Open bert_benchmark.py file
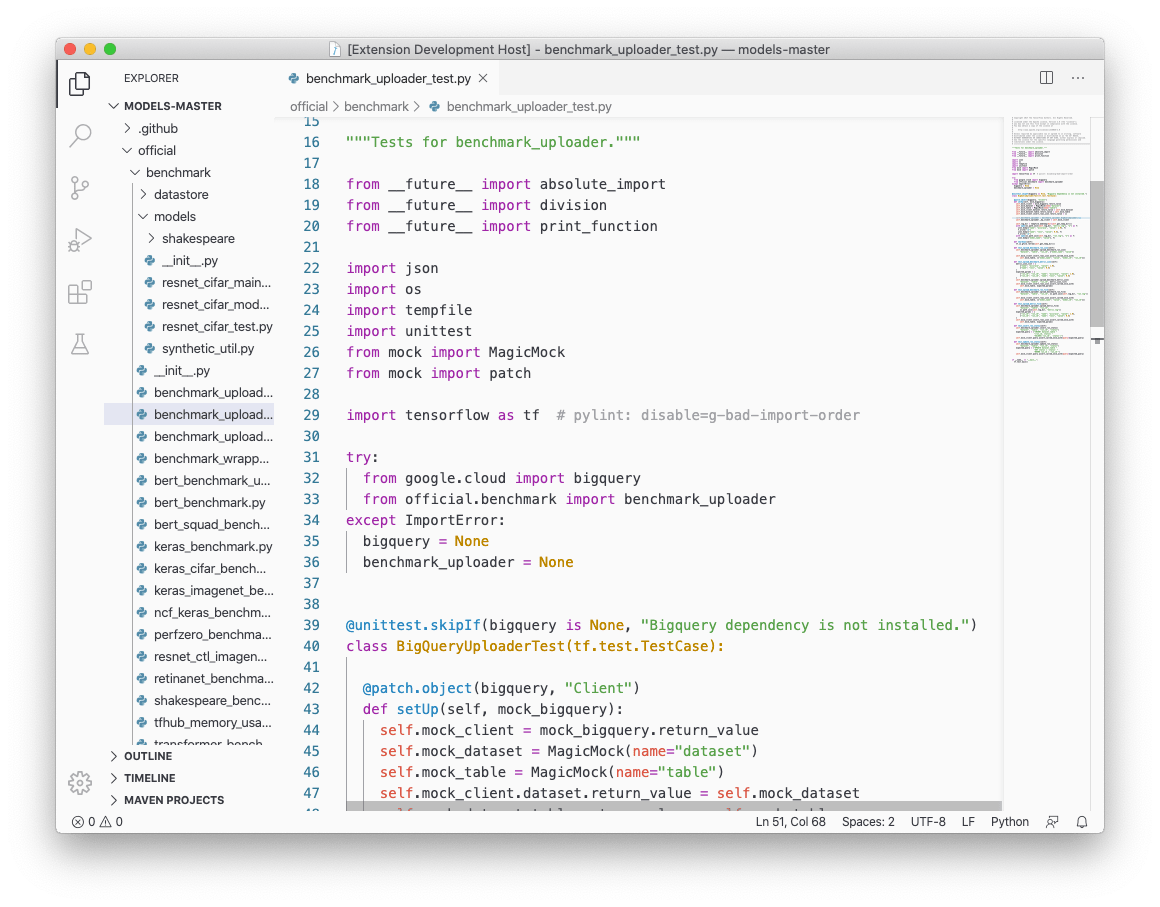Screen dimensions: 1160x907 189,502
